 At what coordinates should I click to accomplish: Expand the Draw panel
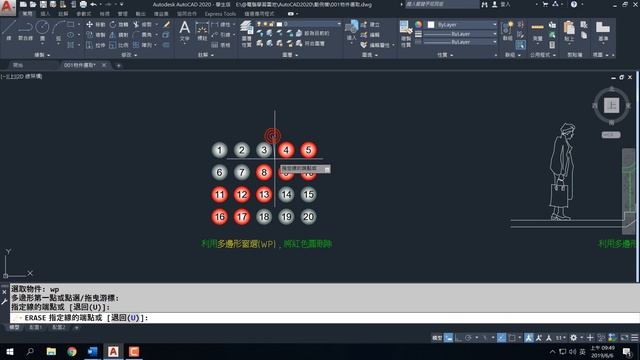42,55
